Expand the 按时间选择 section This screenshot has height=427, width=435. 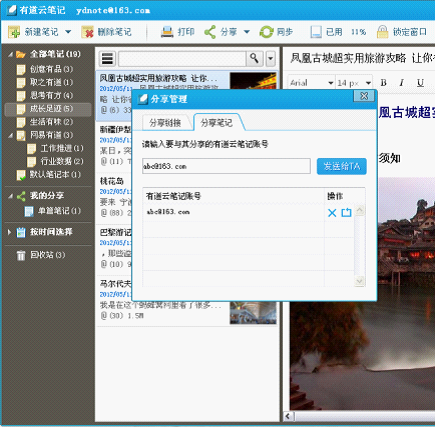tap(9, 232)
